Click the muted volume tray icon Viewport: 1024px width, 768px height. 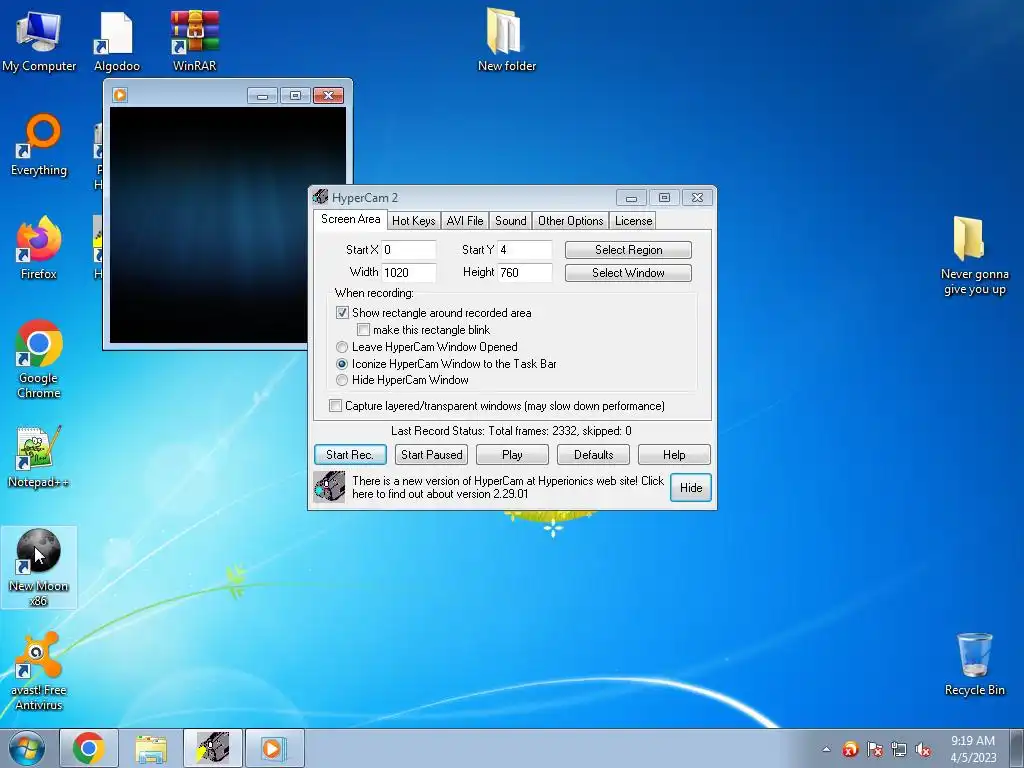coord(923,749)
